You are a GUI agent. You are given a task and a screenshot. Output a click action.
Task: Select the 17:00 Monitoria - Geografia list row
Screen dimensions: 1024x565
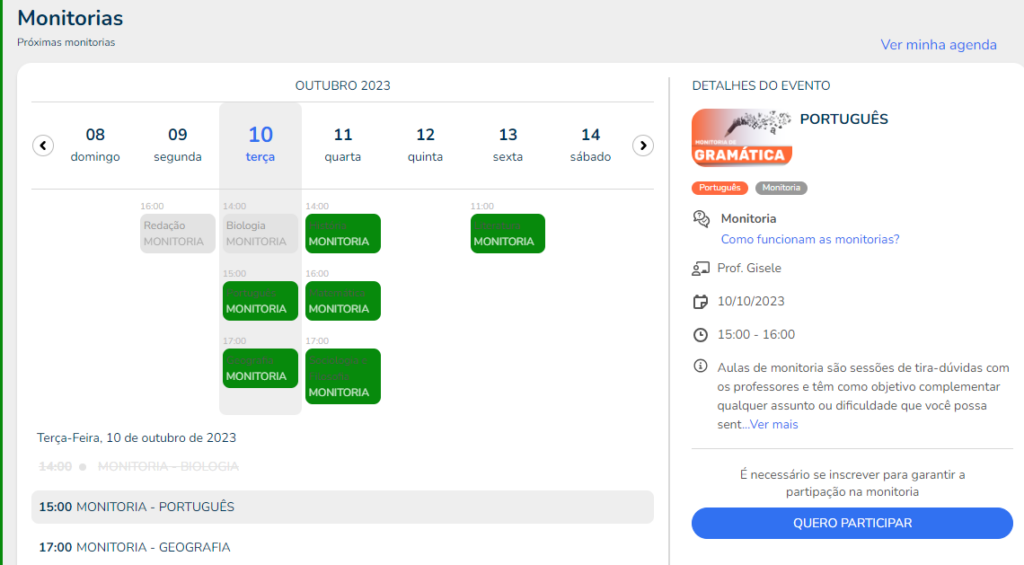tap(342, 547)
